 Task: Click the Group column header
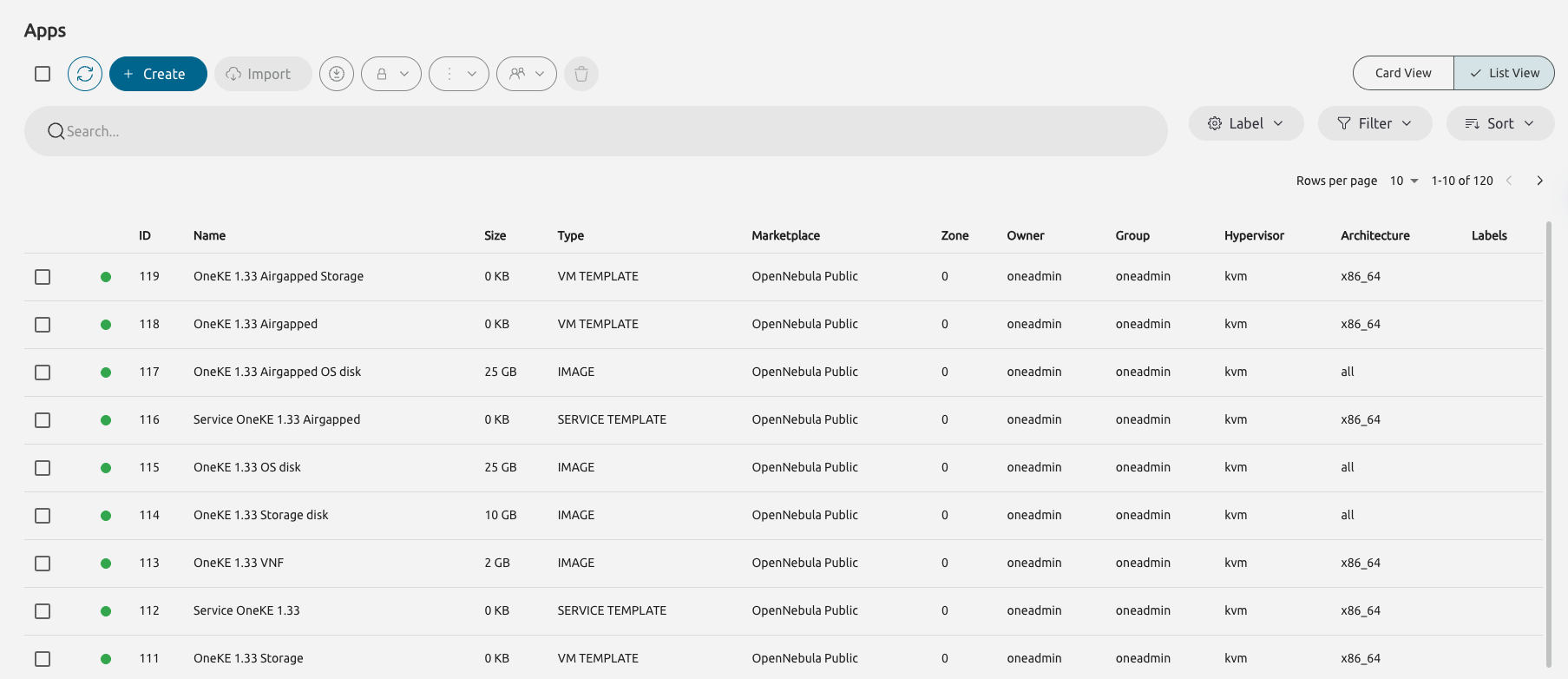click(1132, 235)
